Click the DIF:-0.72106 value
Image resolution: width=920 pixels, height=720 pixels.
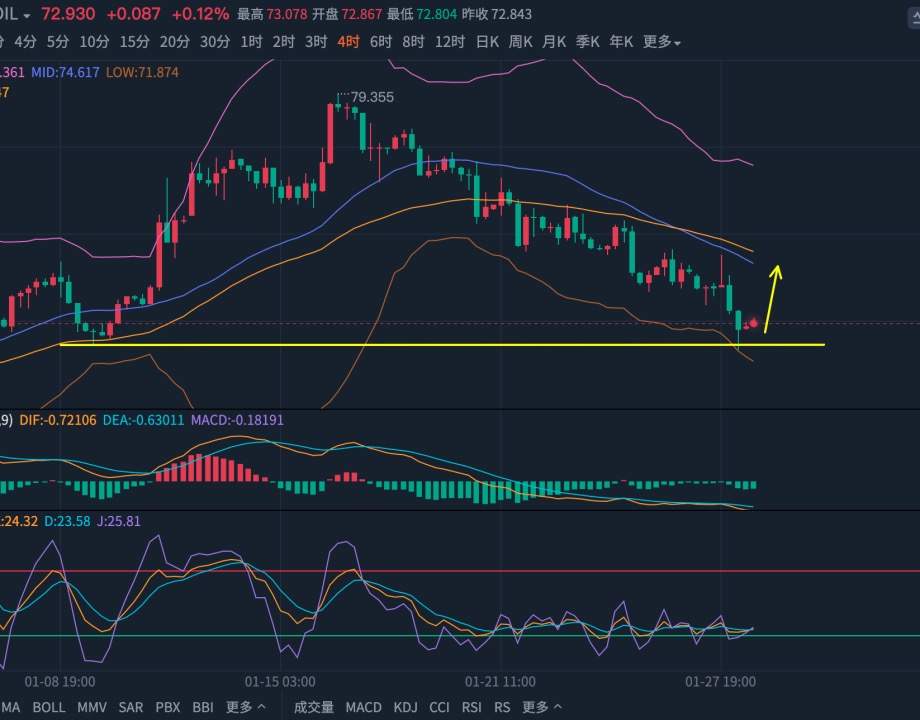(58, 420)
